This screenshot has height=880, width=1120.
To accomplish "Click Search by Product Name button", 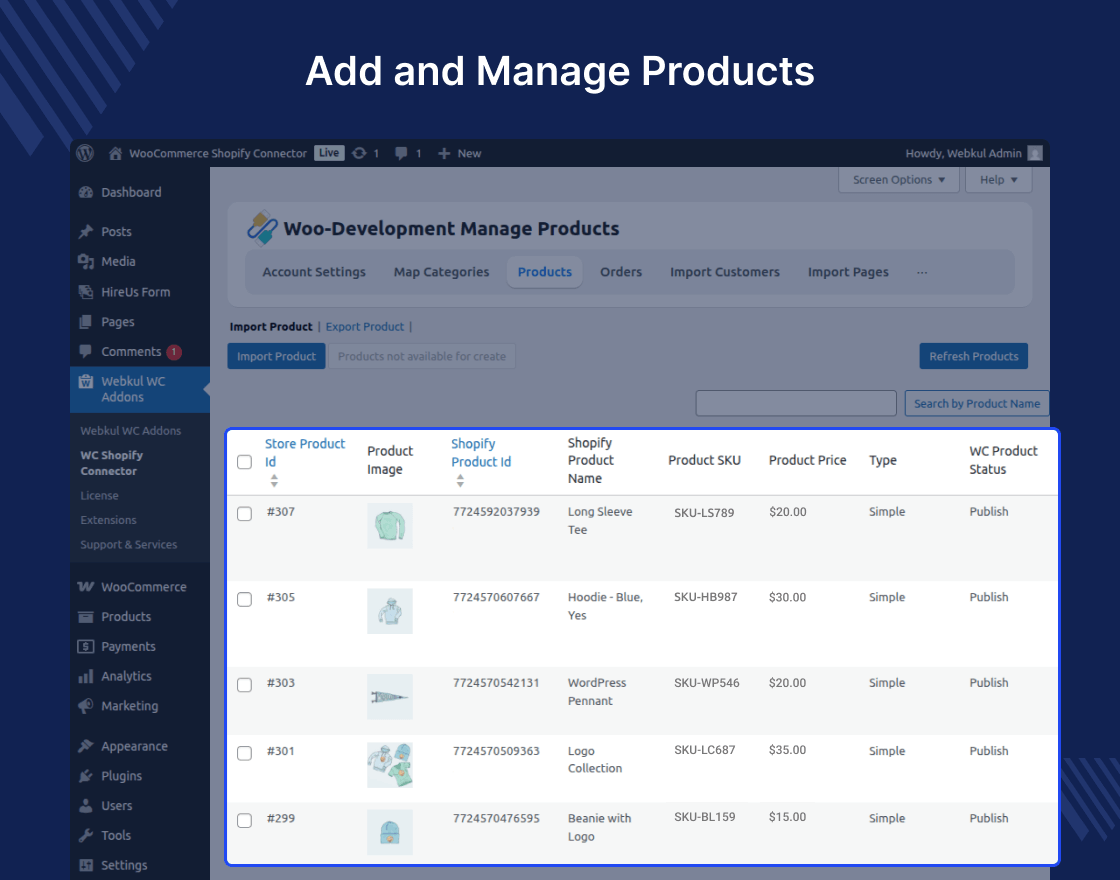I will [x=976, y=404].
